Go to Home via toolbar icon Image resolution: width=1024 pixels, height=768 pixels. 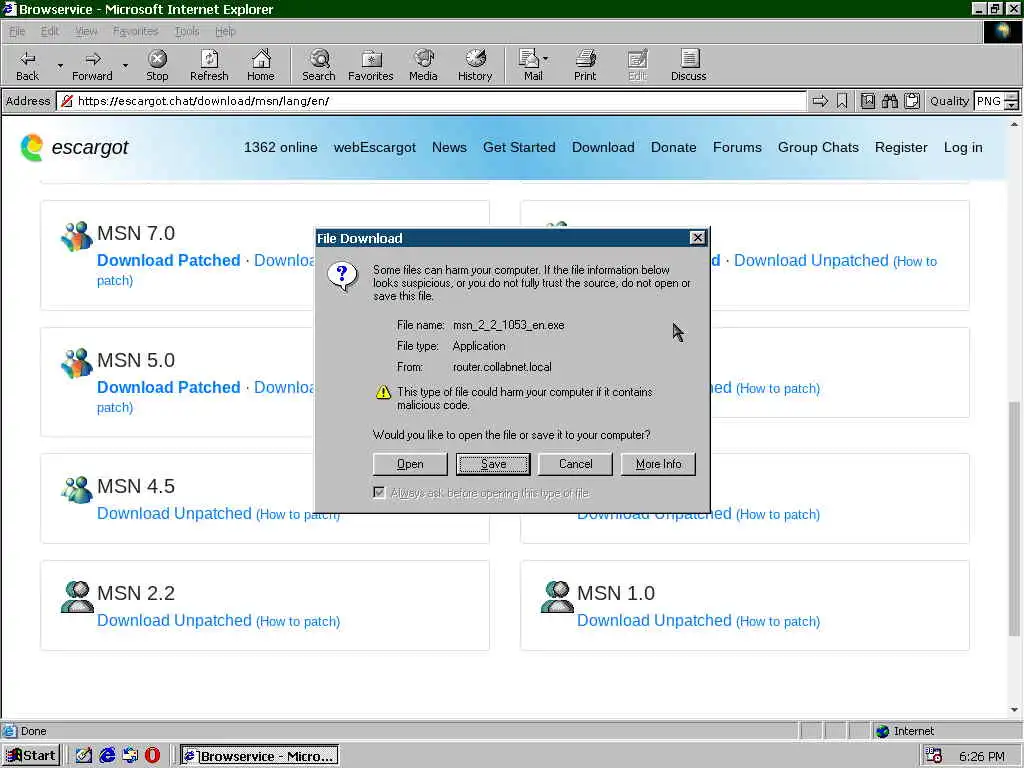261,65
